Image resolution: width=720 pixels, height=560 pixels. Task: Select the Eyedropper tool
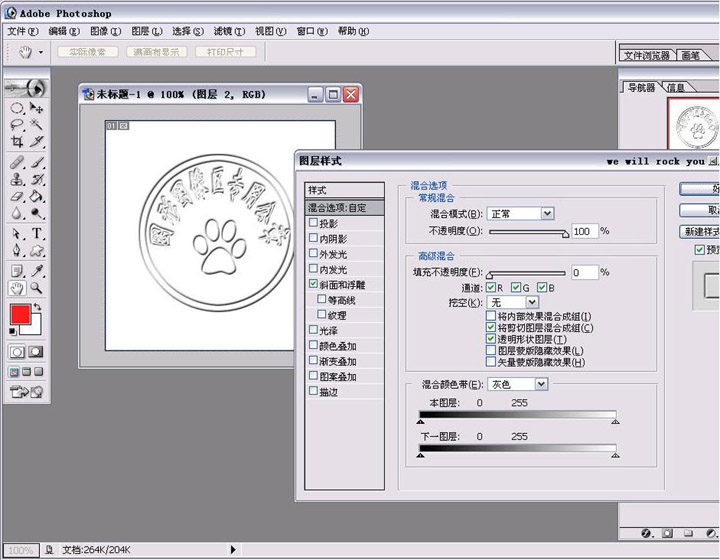(x=37, y=269)
